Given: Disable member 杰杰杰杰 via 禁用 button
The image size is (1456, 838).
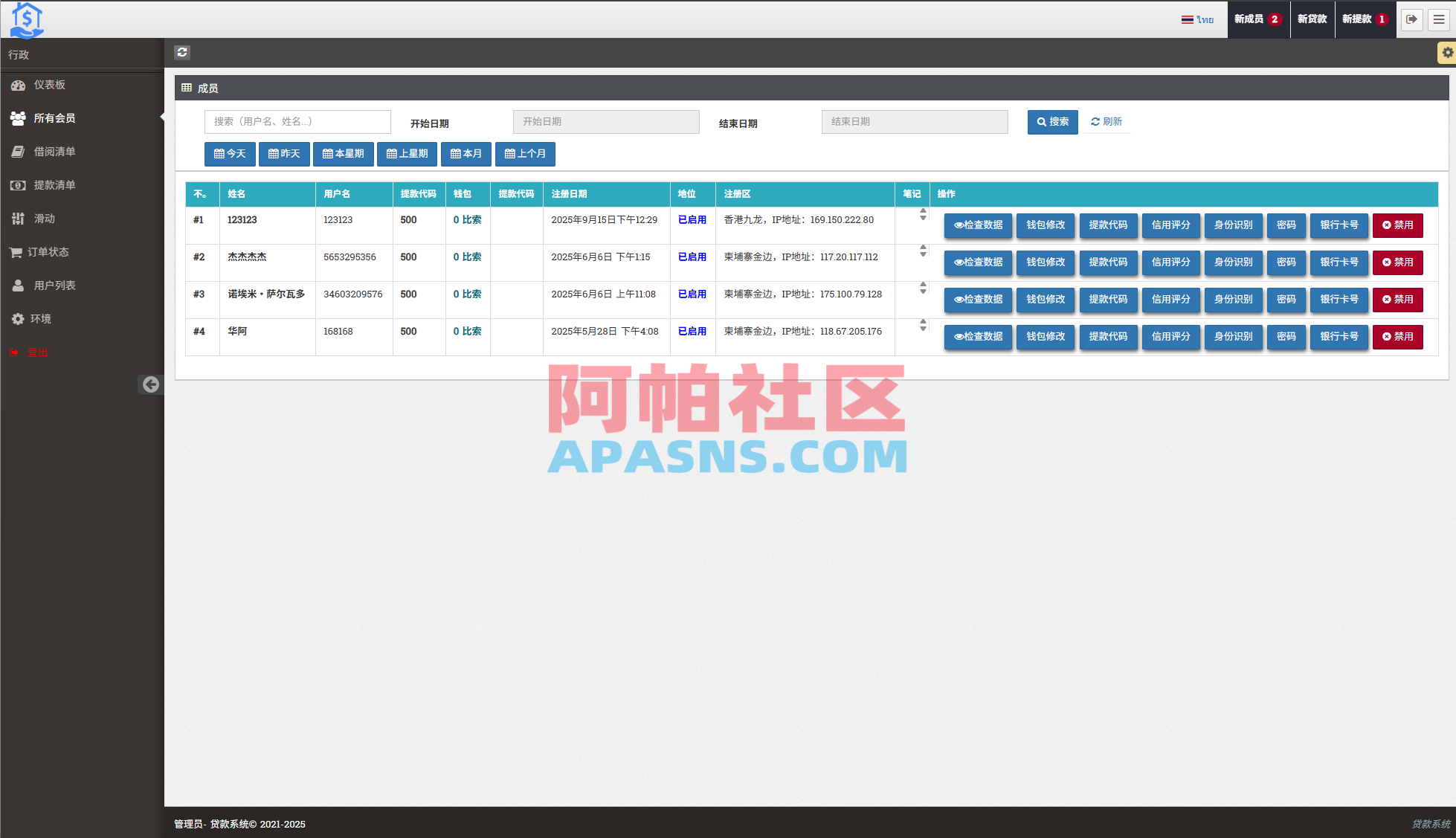Looking at the screenshot, I should pos(1397,262).
